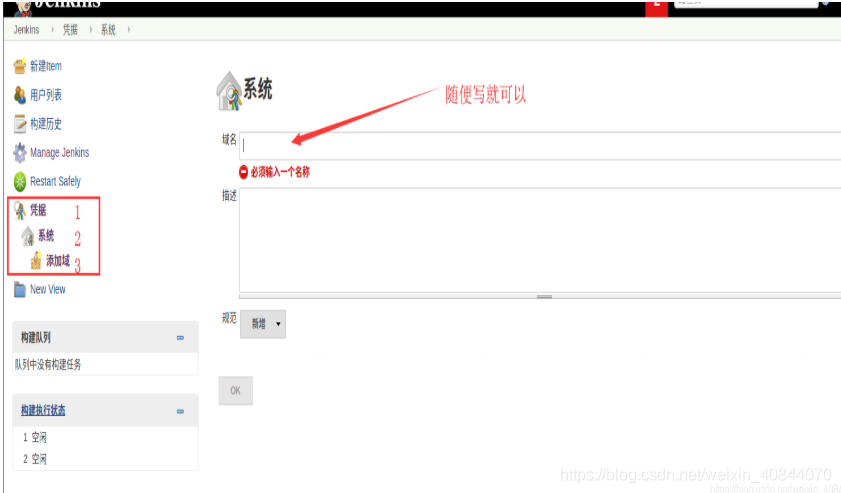Click the 凭据 keys icon in sidebar
The image size is (841, 493).
(20, 210)
